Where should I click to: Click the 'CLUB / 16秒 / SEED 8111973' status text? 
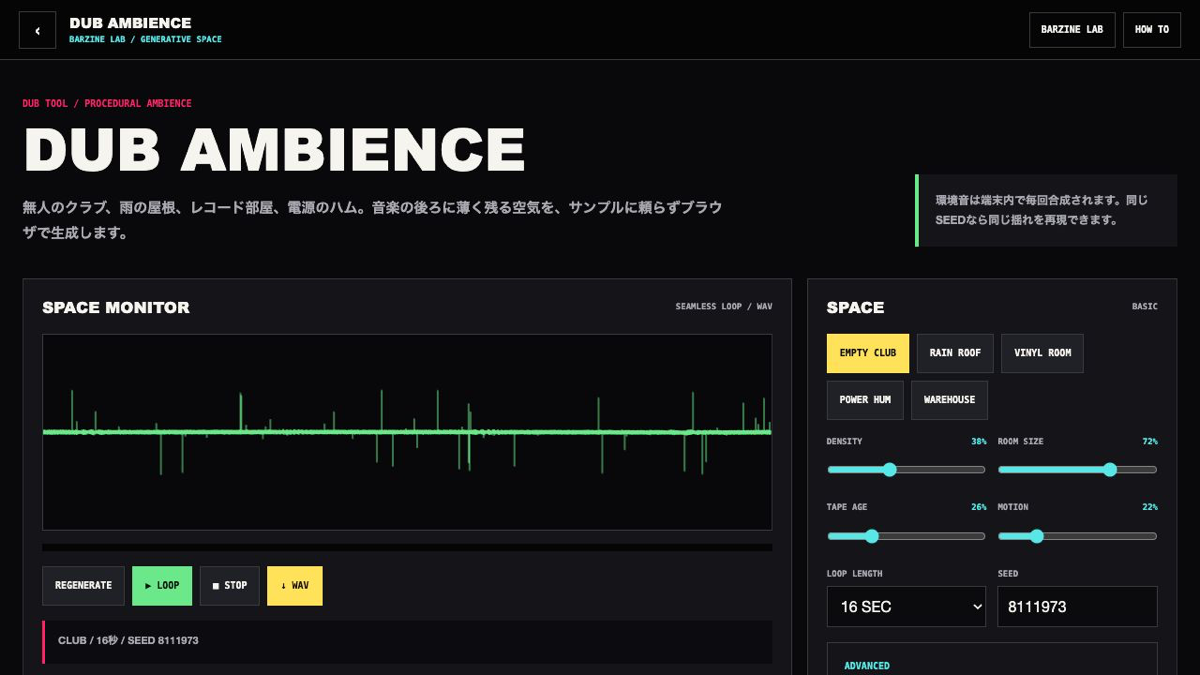coord(128,640)
